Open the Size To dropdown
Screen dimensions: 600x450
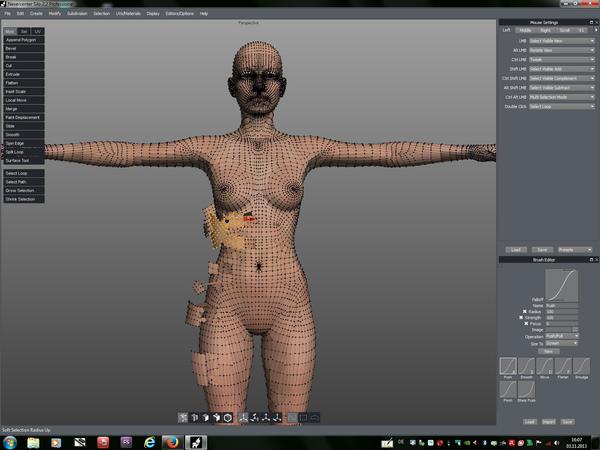click(x=562, y=343)
